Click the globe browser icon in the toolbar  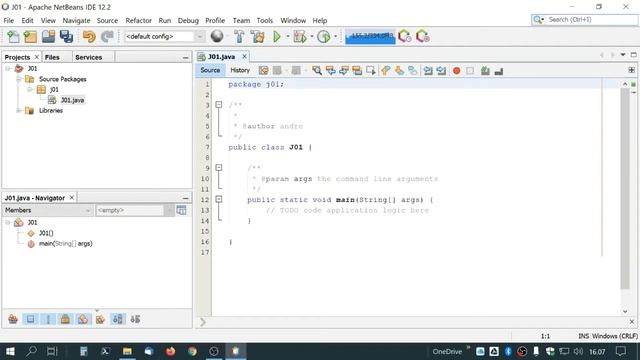point(217,36)
